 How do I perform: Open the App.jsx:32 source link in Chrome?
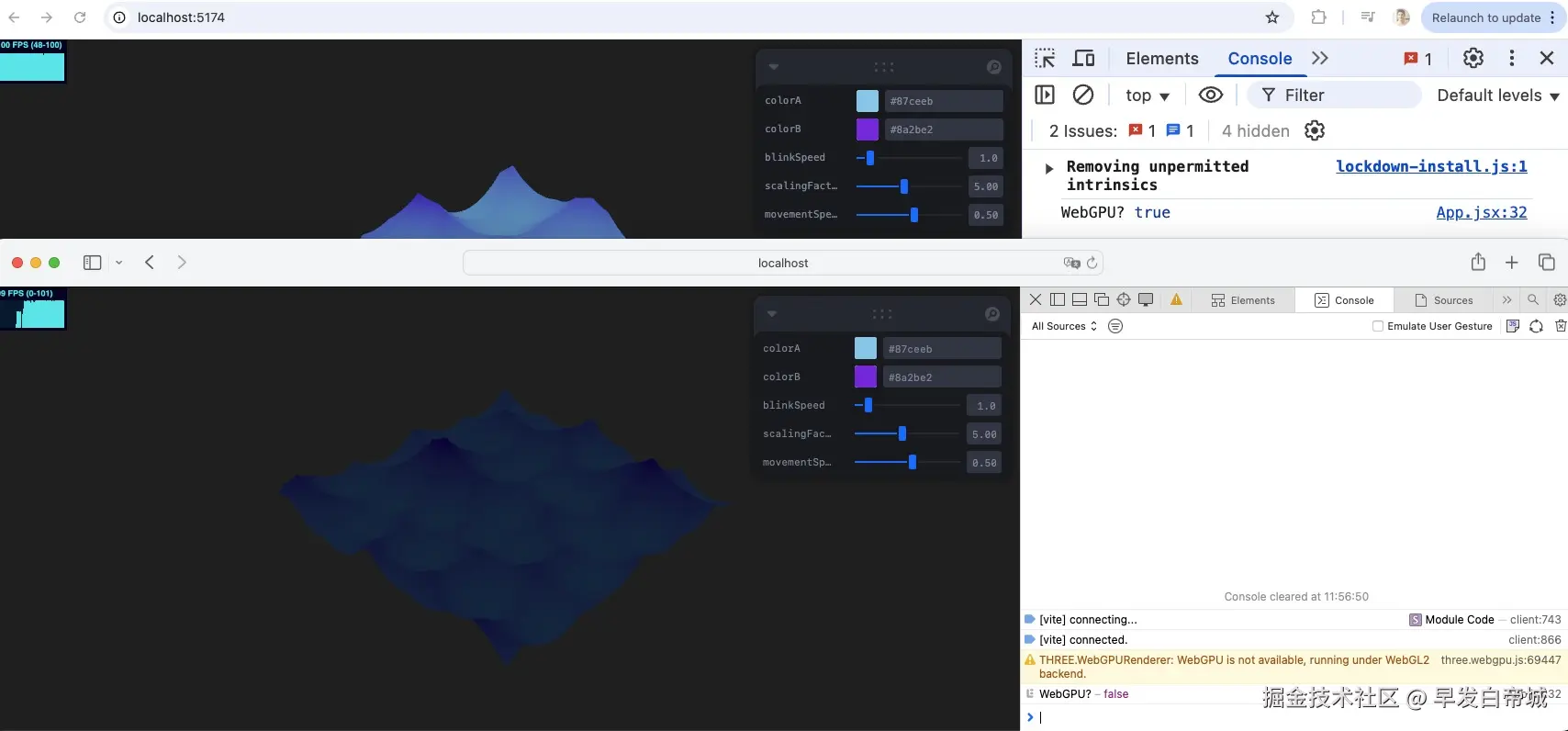pyautogui.click(x=1482, y=212)
